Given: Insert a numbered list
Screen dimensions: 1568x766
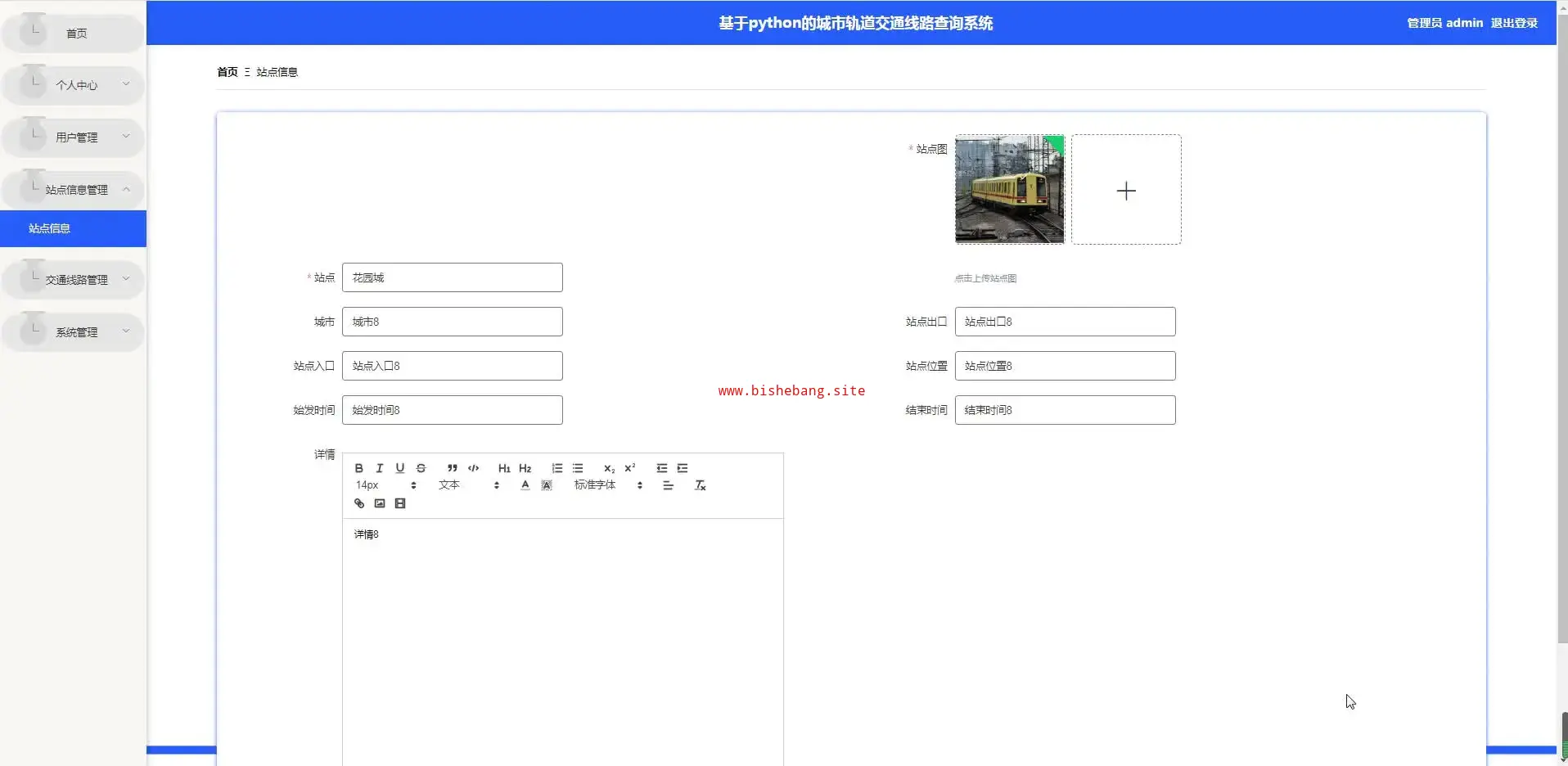Looking at the screenshot, I should 556,468.
